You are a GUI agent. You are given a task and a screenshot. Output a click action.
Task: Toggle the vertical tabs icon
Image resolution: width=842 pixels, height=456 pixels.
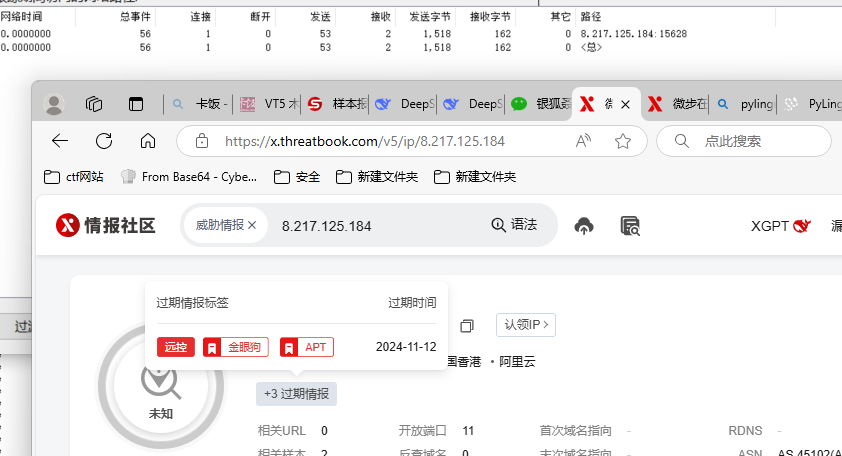click(x=136, y=104)
